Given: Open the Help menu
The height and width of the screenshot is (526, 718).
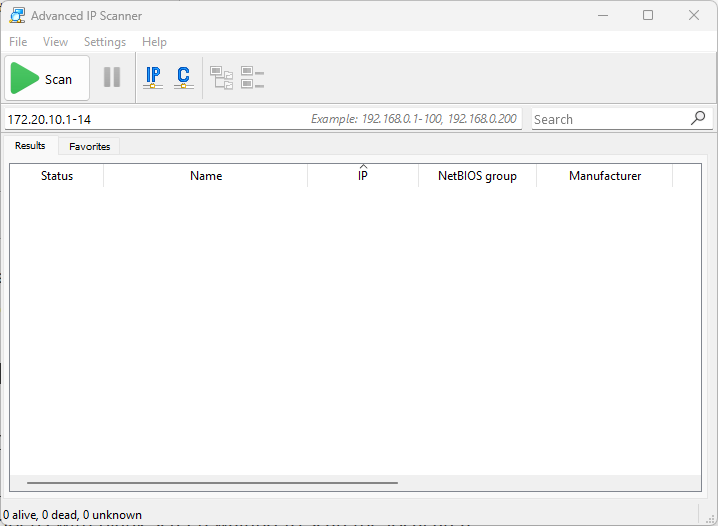Looking at the screenshot, I should click(x=154, y=42).
